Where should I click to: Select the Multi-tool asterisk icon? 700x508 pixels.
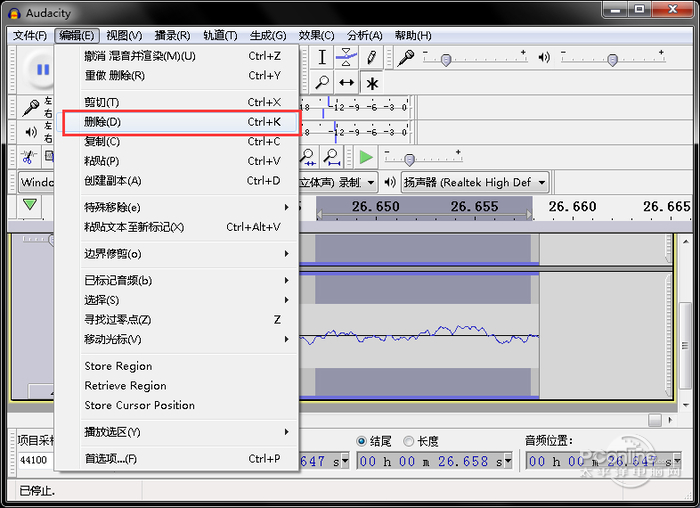pyautogui.click(x=372, y=83)
